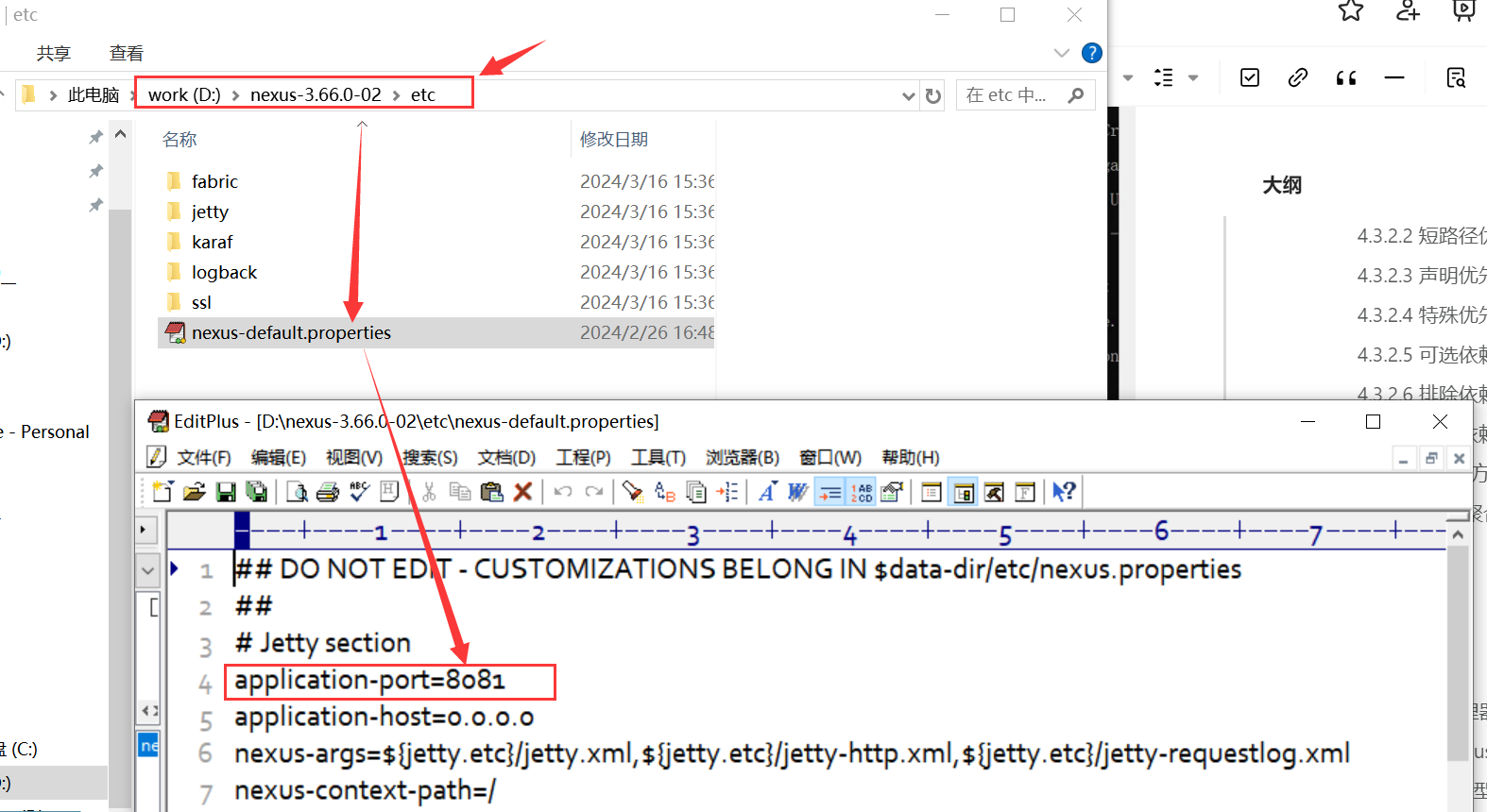
Task: Click Save All multi-disk icon in EditPlus
Action: (x=256, y=492)
